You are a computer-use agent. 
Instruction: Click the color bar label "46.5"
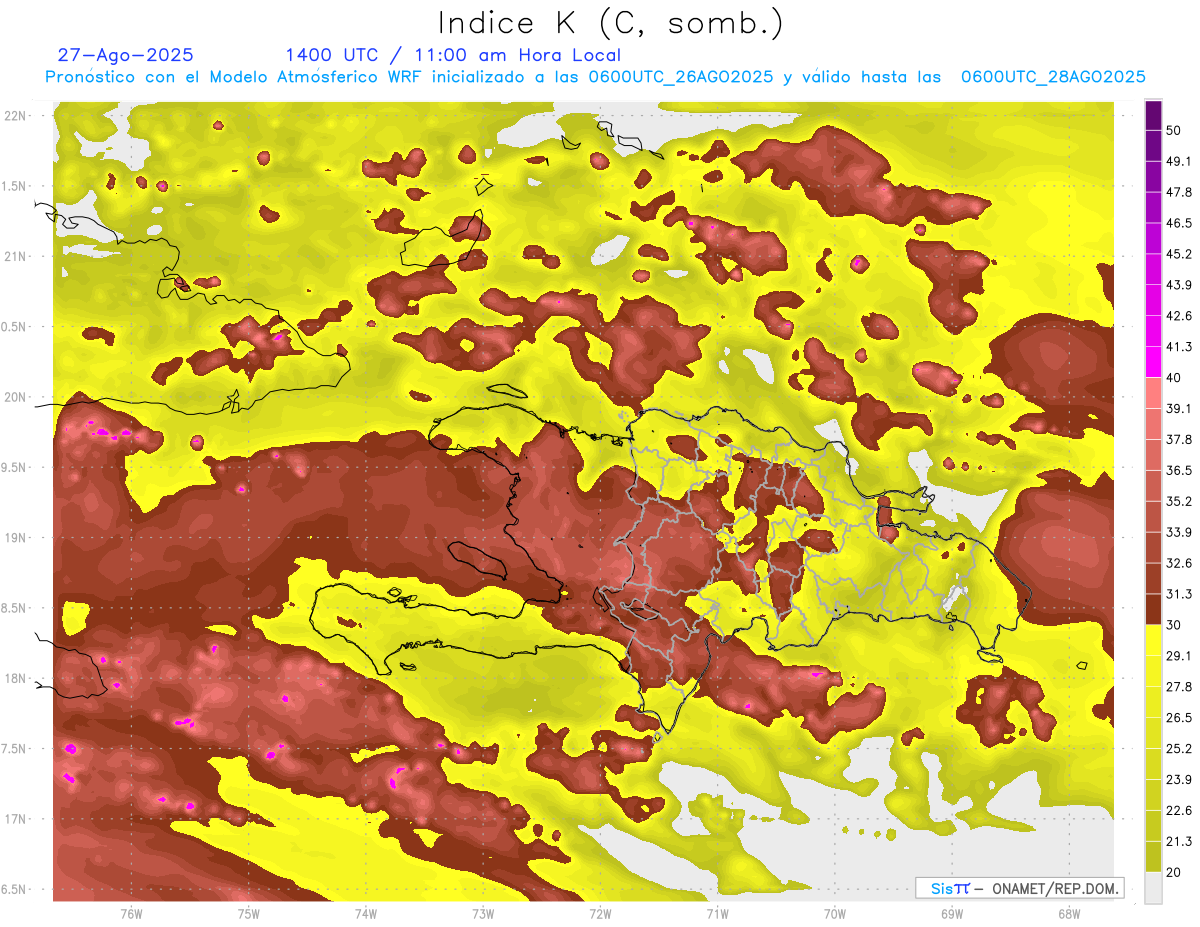tap(1178, 223)
